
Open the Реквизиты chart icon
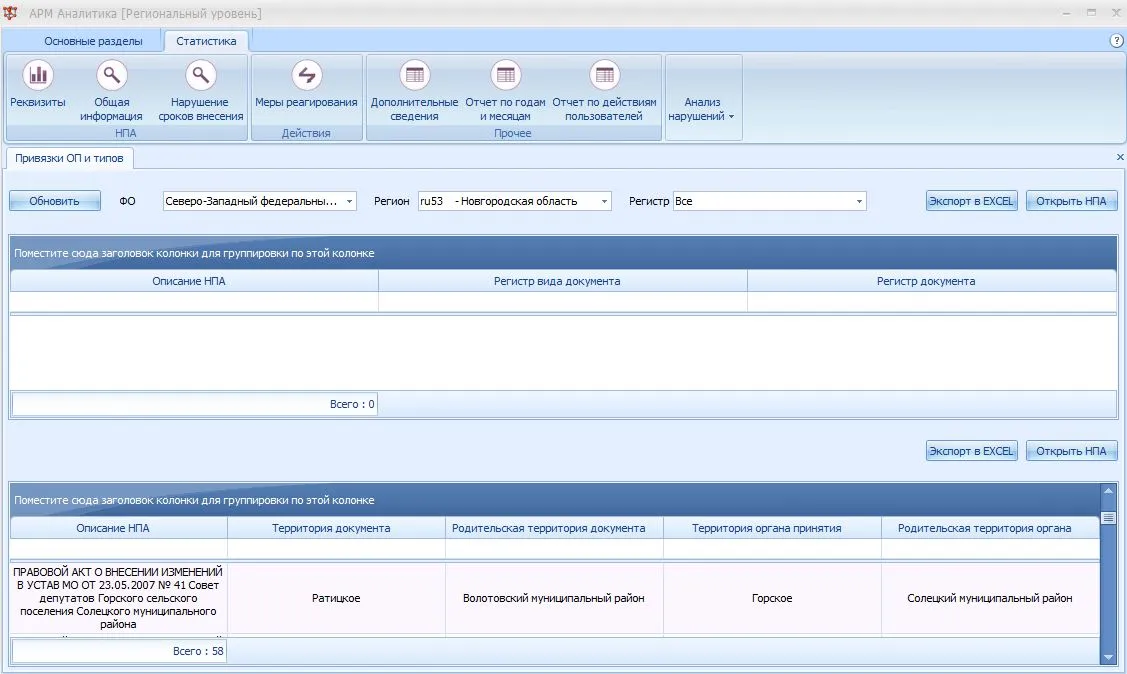click(38, 75)
